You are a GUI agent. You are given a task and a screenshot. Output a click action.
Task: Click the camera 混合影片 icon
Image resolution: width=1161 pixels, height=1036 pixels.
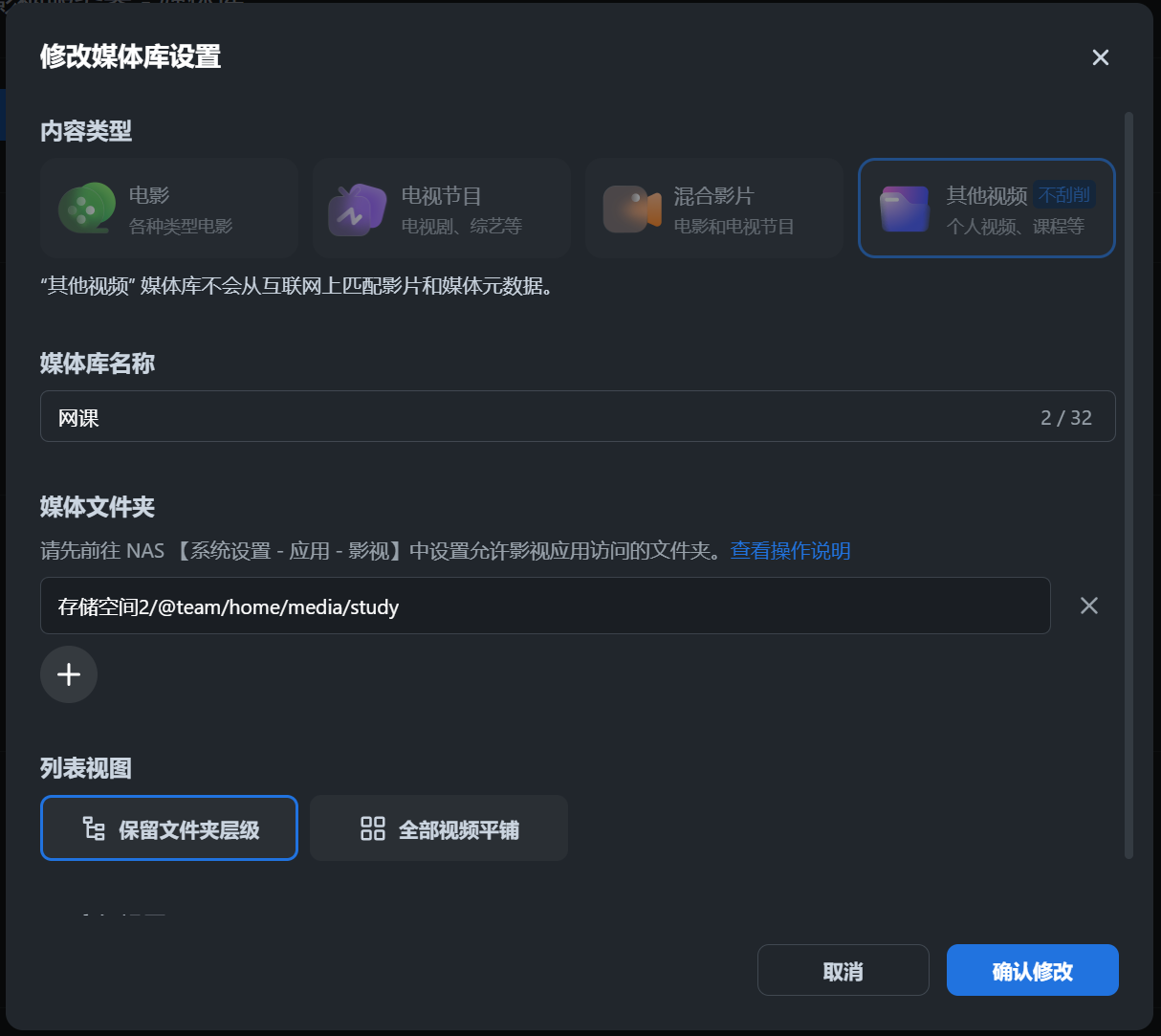(x=632, y=209)
